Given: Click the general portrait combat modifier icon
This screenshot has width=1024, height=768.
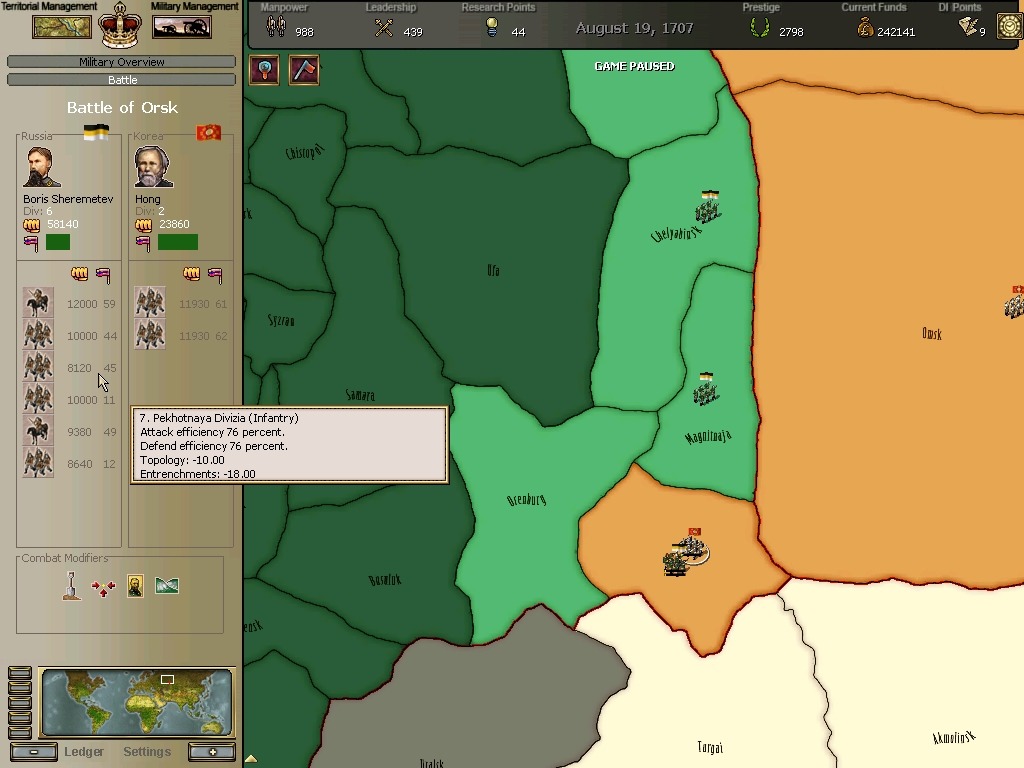Looking at the screenshot, I should [135, 586].
